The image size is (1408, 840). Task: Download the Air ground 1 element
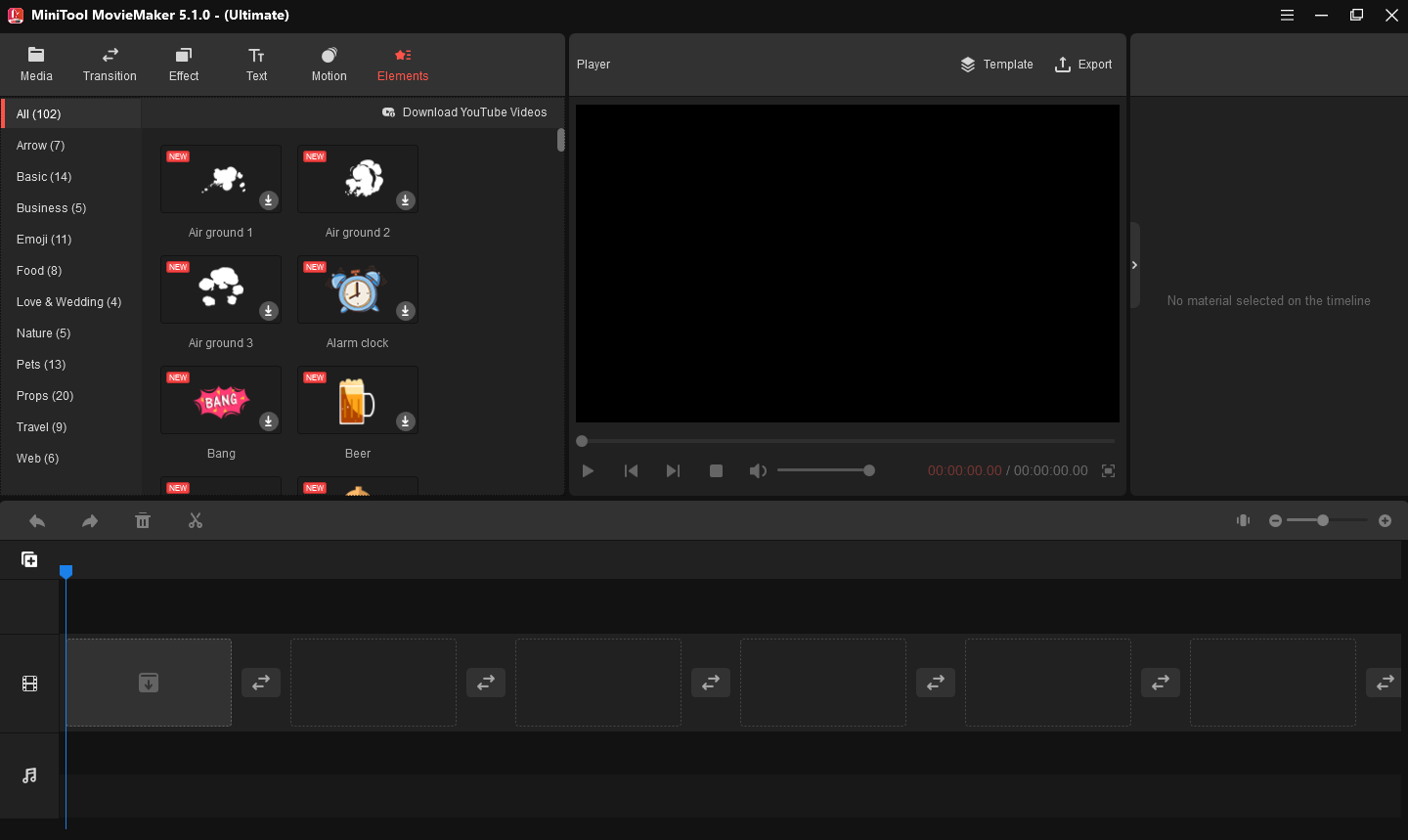click(x=269, y=200)
